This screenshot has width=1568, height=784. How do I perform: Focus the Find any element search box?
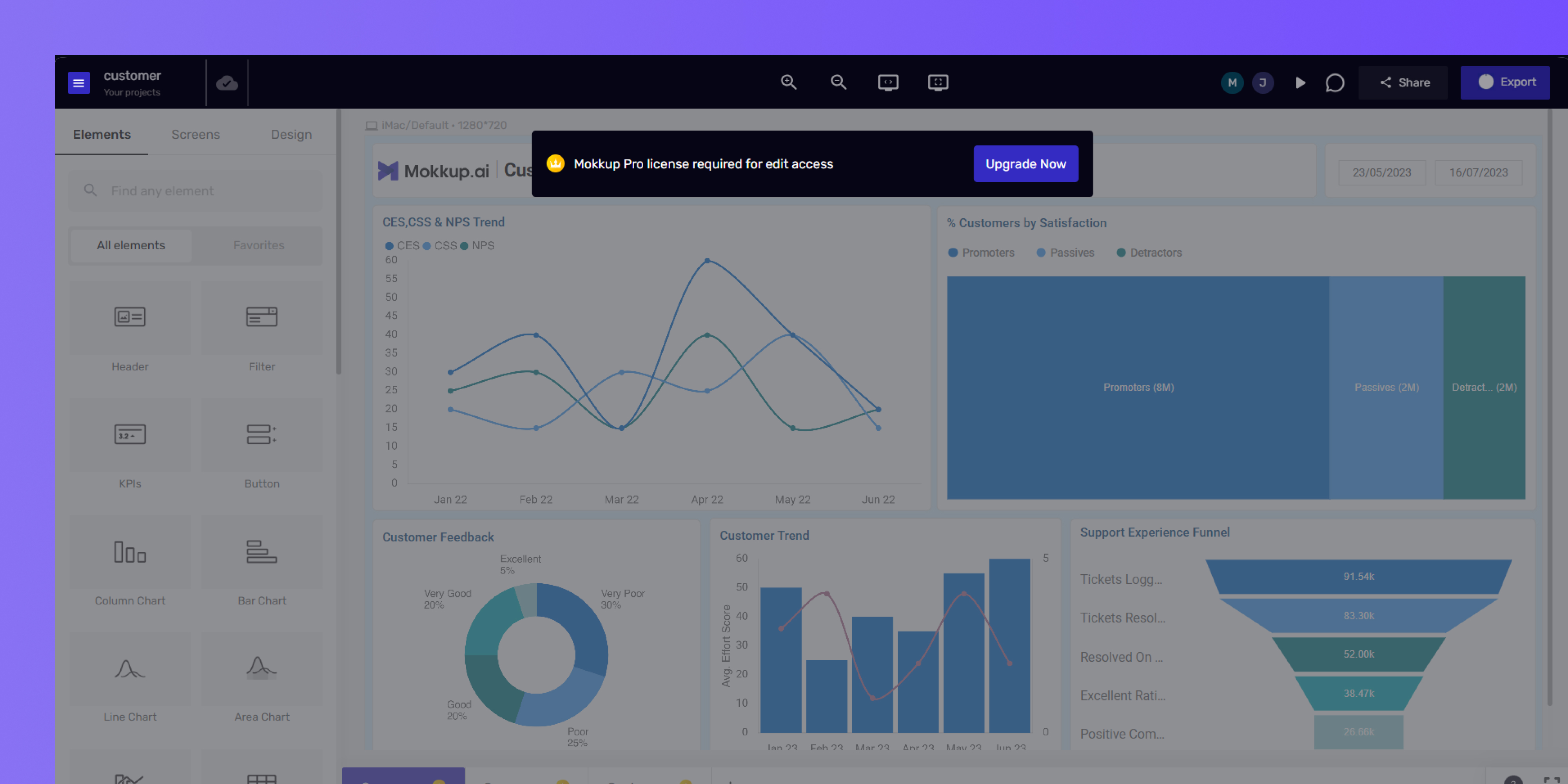point(195,191)
